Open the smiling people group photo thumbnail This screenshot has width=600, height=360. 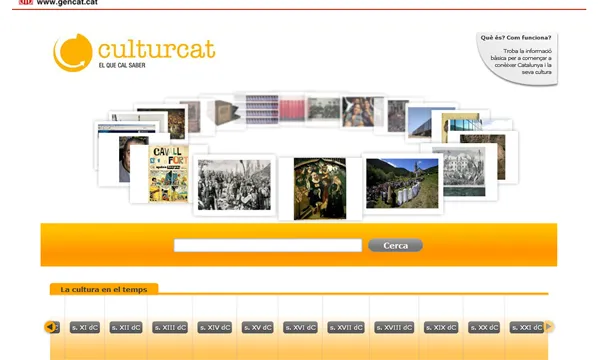click(x=358, y=112)
